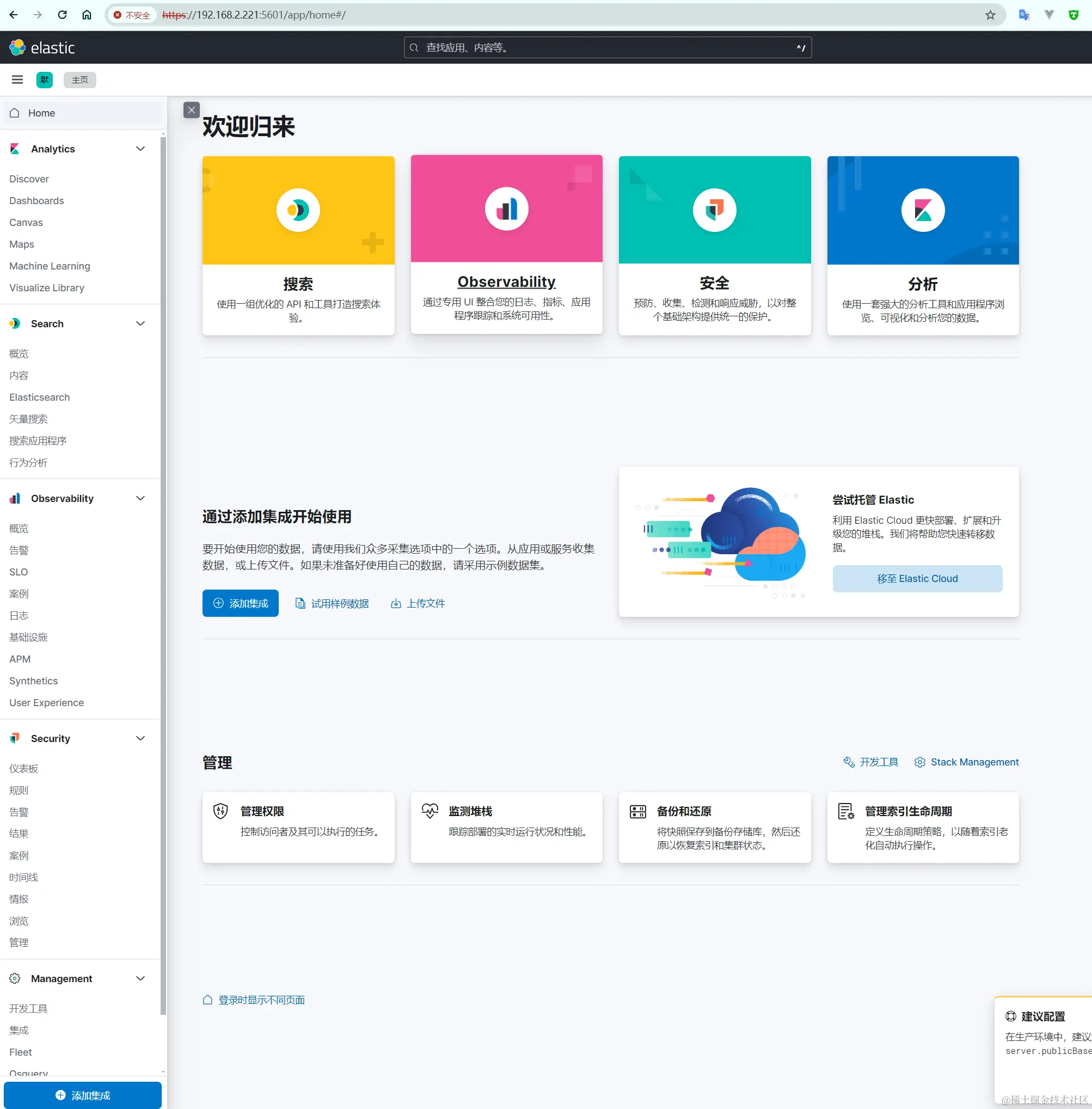
Task: Collapse the Observability sidebar section
Action: click(x=140, y=498)
